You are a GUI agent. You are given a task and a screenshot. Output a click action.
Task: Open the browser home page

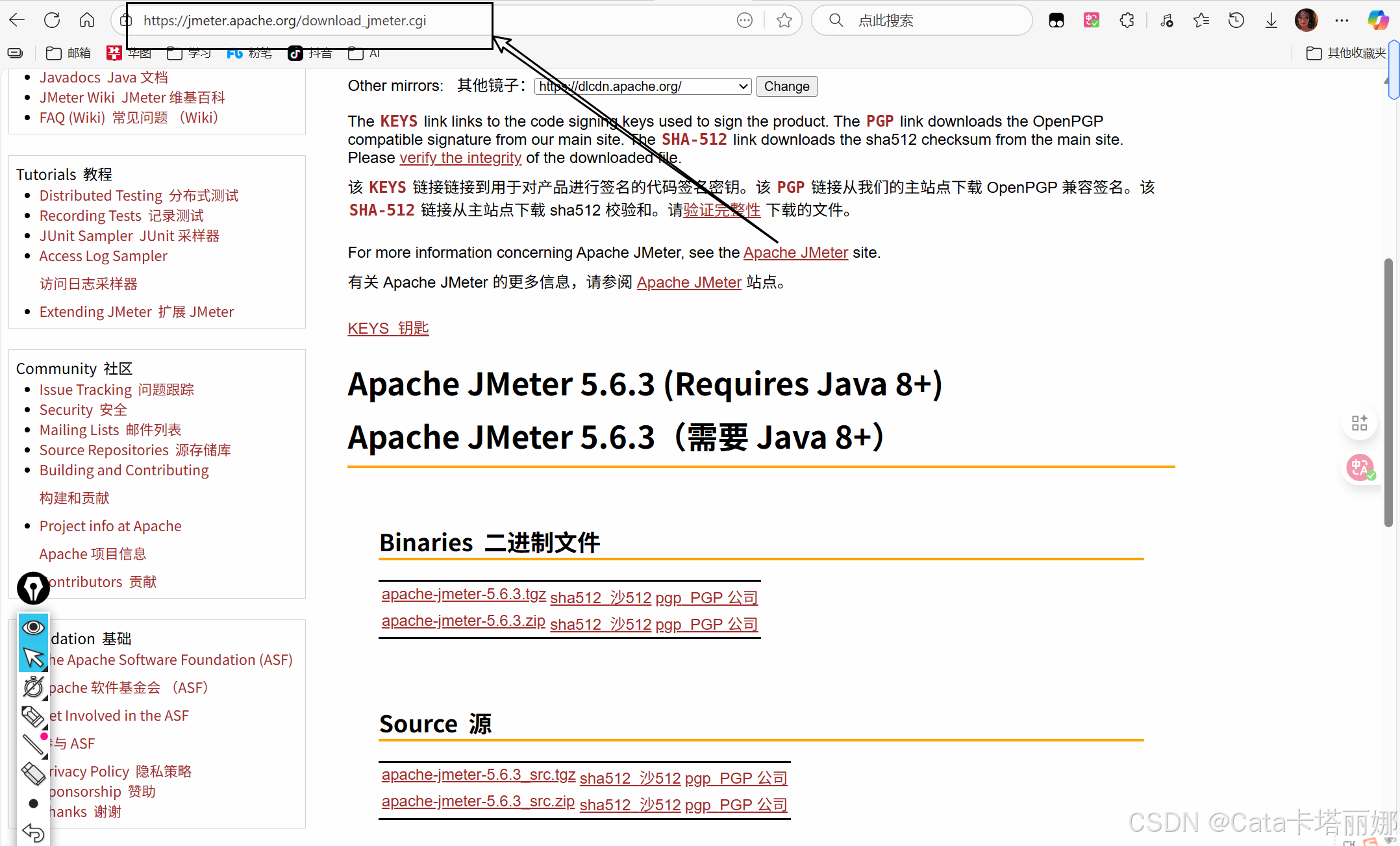click(87, 20)
